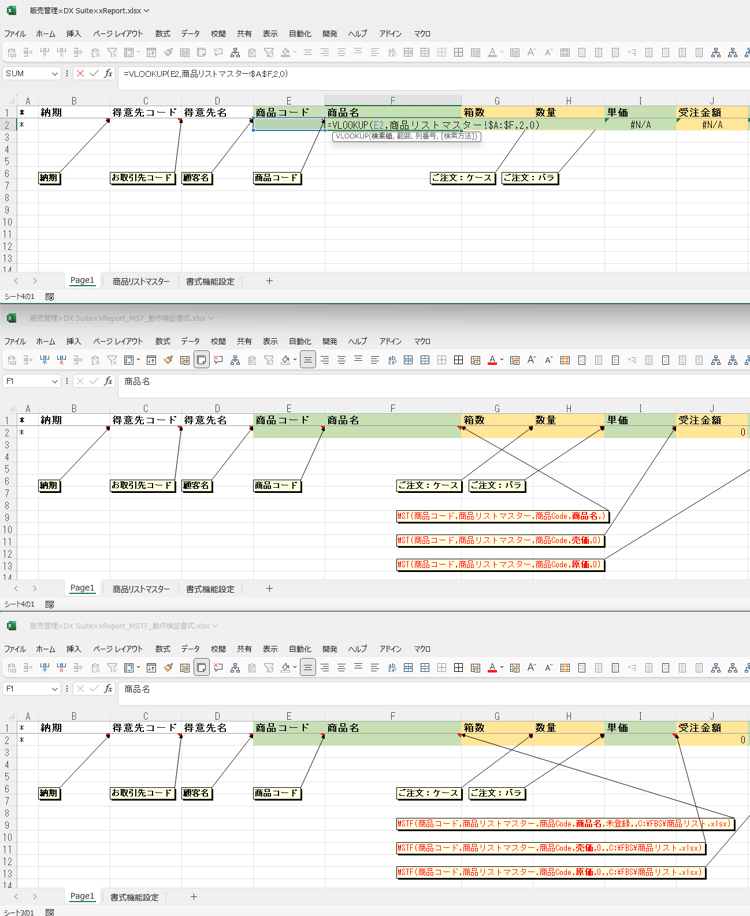Image resolution: width=750 pixels, height=916 pixels.
Task: Cancel the formula entry in the top window
Action: 80,74
